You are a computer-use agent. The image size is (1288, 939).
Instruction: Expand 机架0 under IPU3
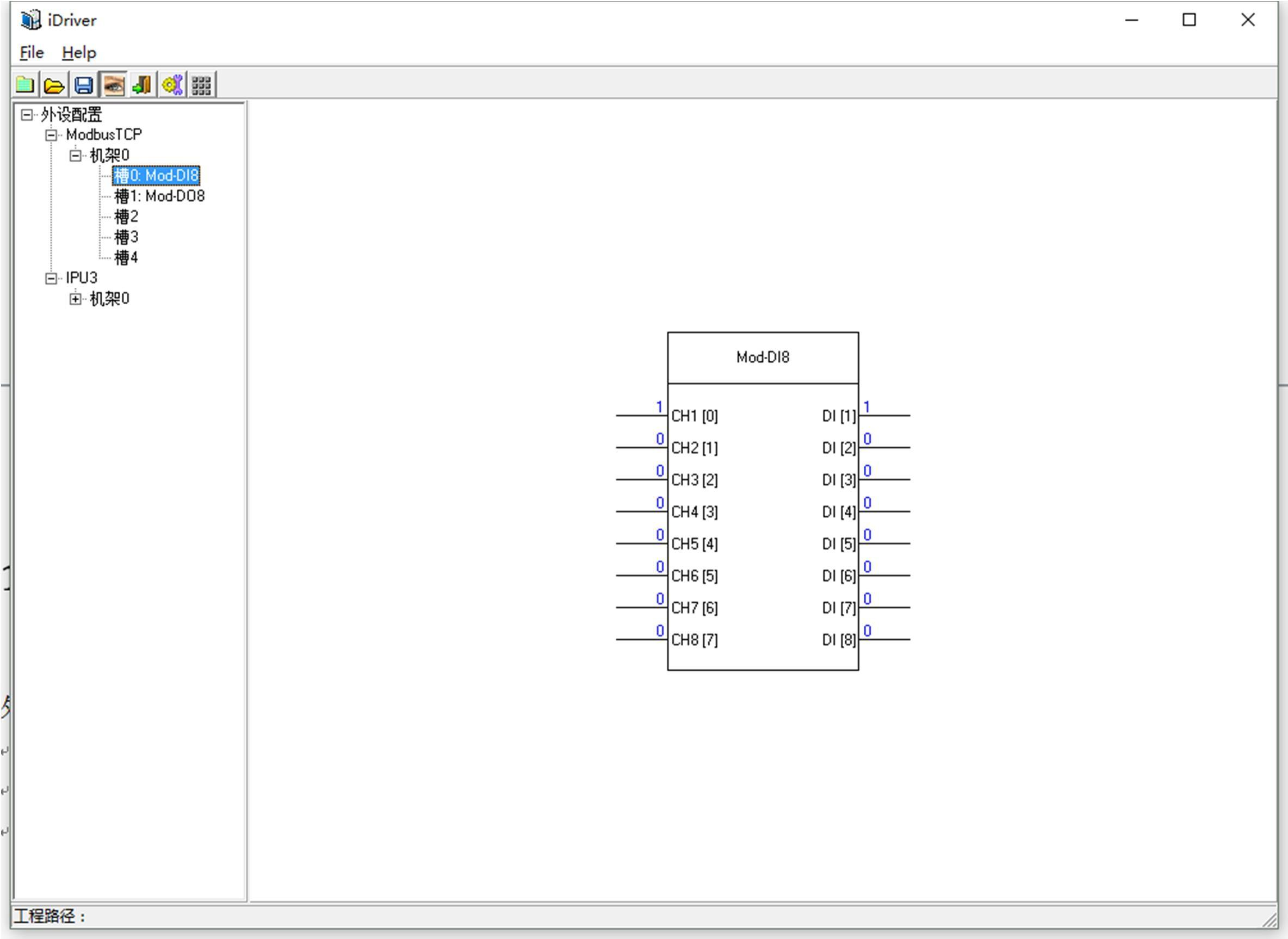pos(75,299)
